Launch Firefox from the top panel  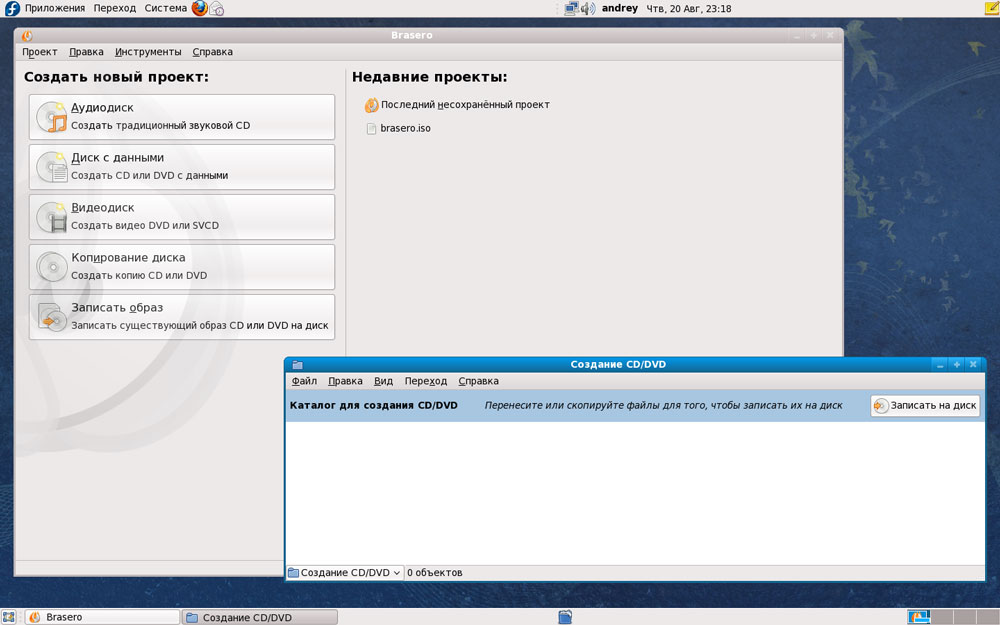point(200,8)
